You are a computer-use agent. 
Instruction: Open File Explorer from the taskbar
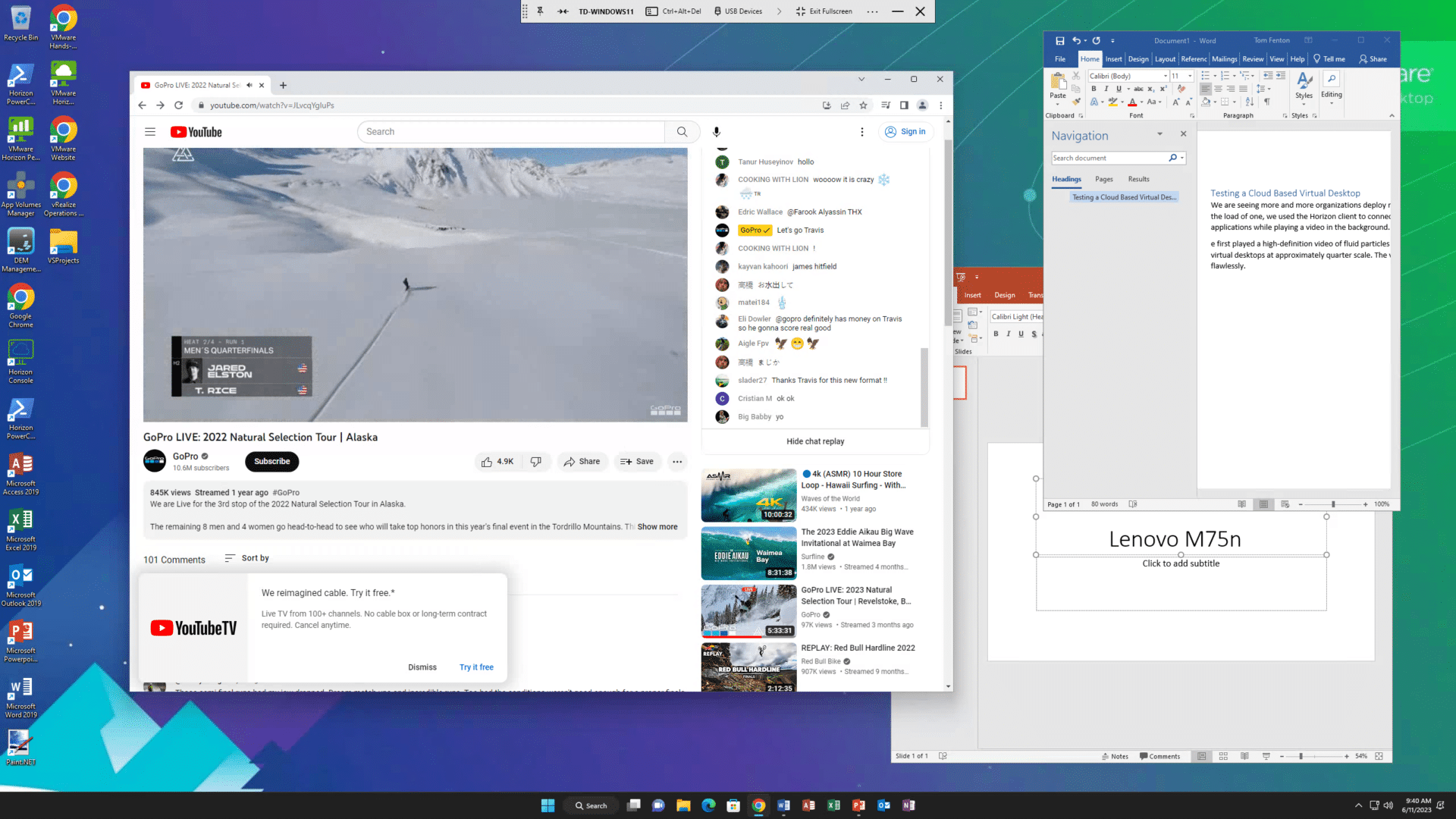pos(683,805)
